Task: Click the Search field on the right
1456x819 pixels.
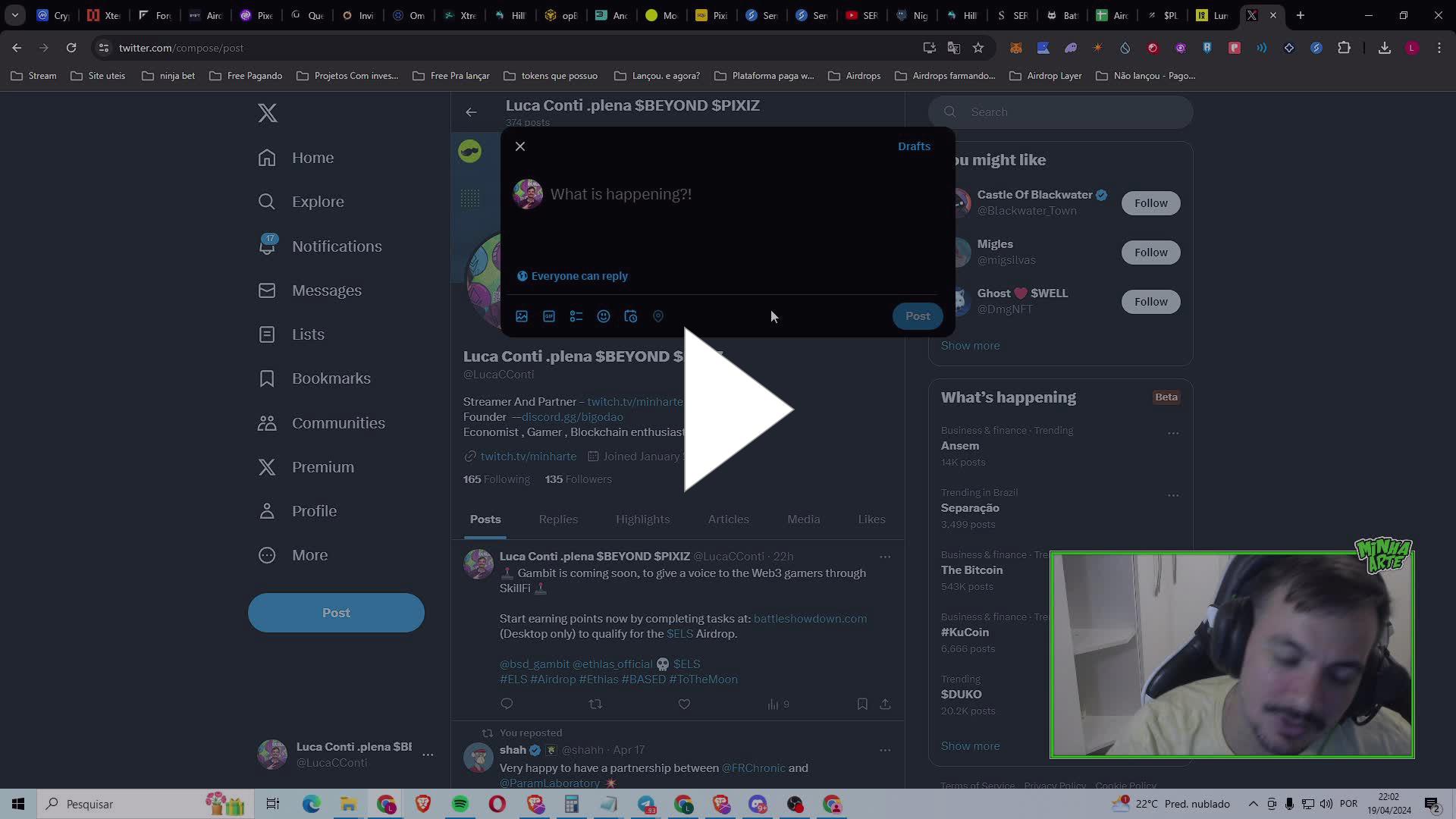Action: (1060, 111)
